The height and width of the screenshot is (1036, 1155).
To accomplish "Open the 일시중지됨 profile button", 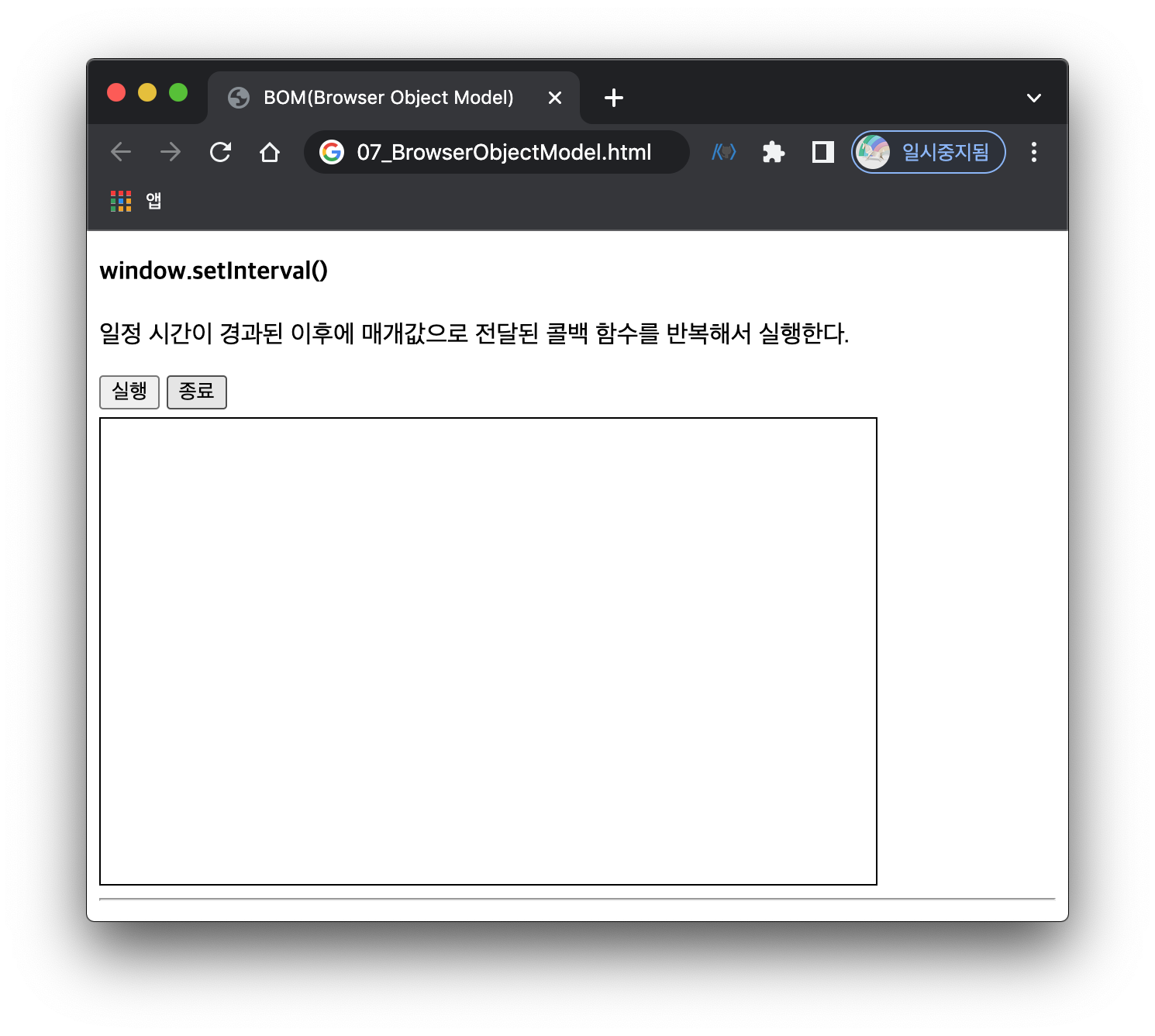I will 928,152.
